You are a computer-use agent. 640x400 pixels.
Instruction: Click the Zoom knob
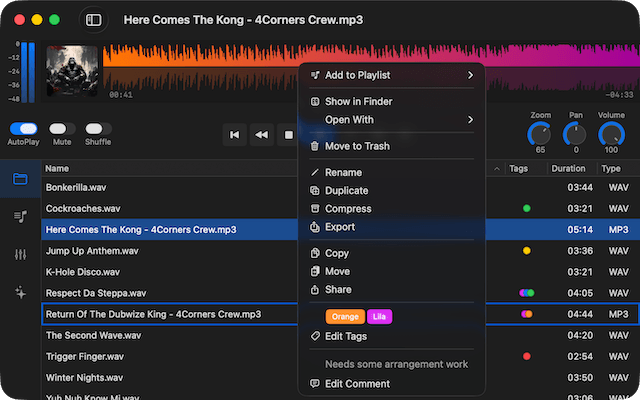540,134
